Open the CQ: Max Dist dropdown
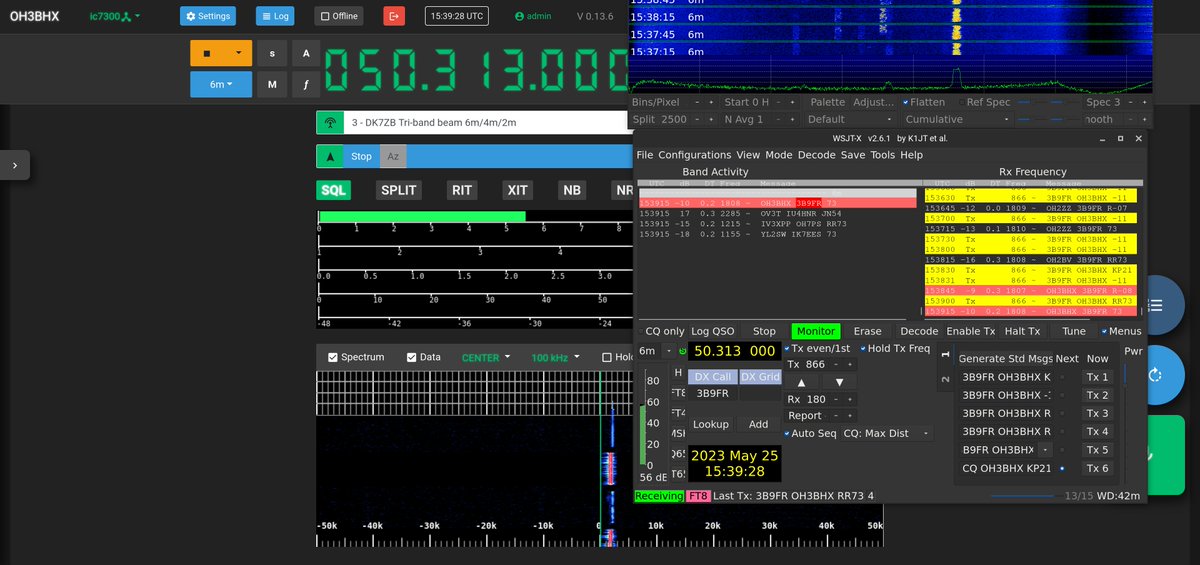Screen dimensions: 1200x565 coord(888,433)
